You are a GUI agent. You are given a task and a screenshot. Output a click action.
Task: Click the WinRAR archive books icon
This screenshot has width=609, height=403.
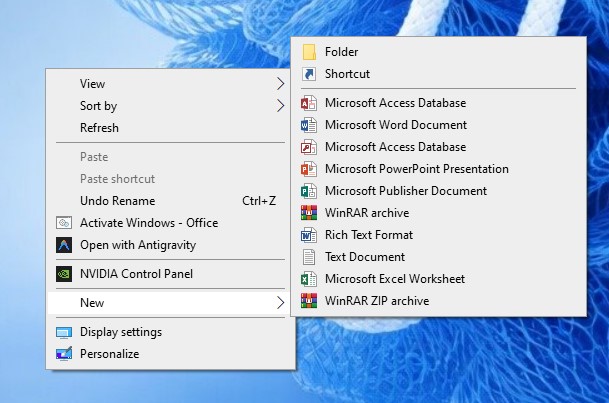(309, 213)
